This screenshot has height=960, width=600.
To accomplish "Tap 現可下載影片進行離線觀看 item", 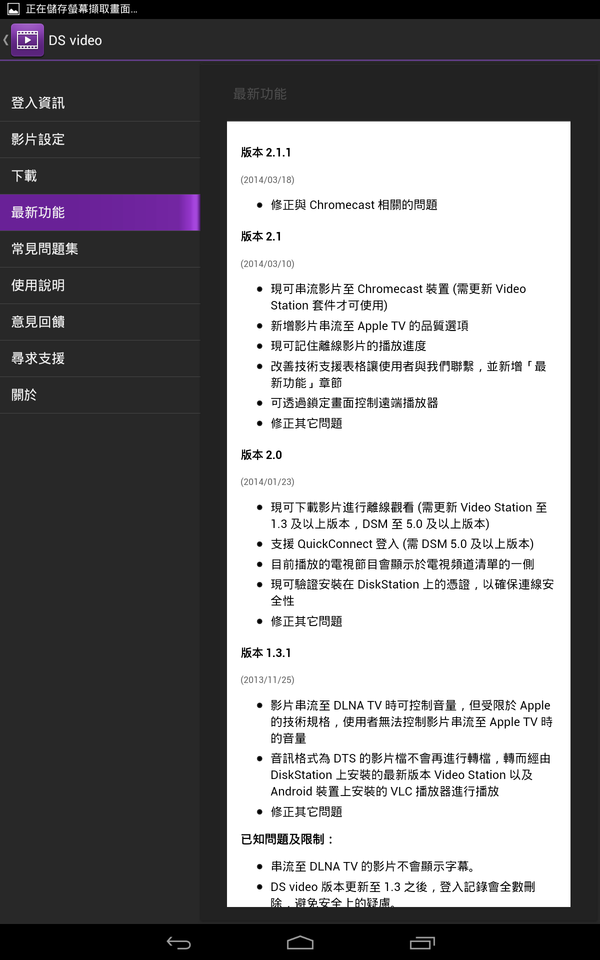I will [410, 516].
